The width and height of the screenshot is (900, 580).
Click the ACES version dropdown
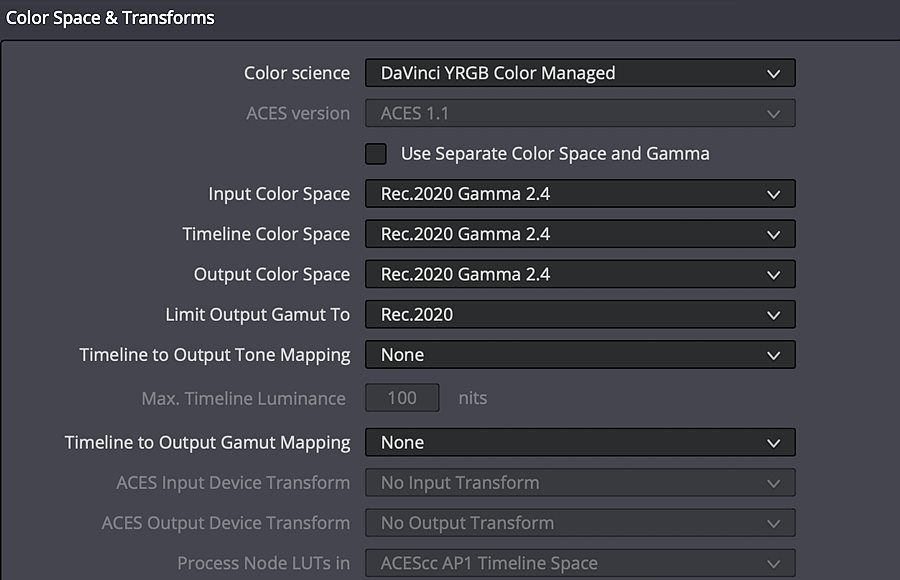[x=580, y=113]
